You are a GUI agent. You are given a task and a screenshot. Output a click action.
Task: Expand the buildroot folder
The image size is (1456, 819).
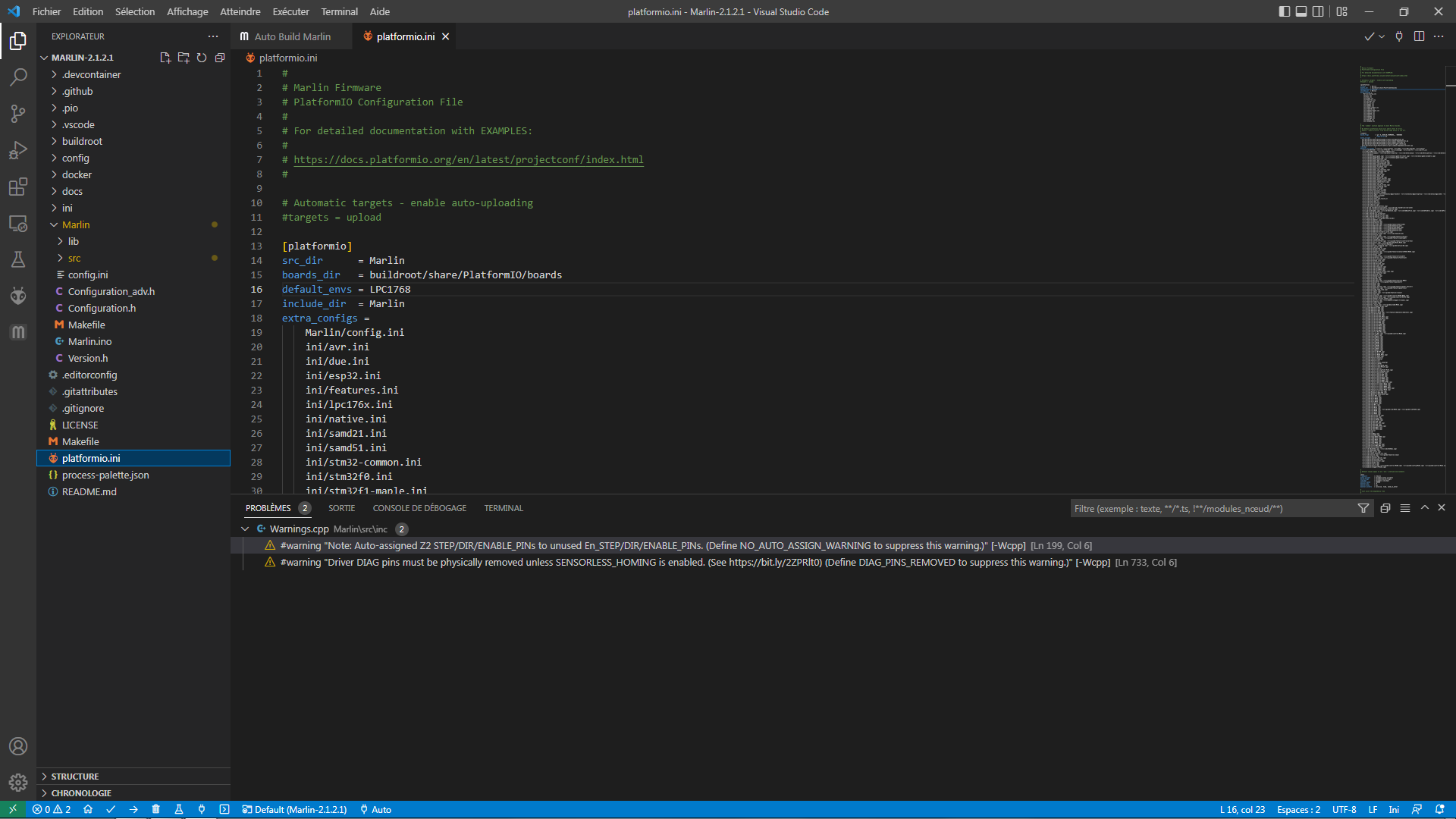pos(82,141)
